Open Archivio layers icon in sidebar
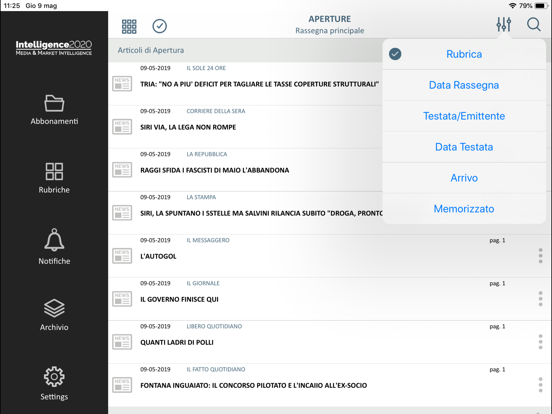552x414 pixels. pos(54,308)
